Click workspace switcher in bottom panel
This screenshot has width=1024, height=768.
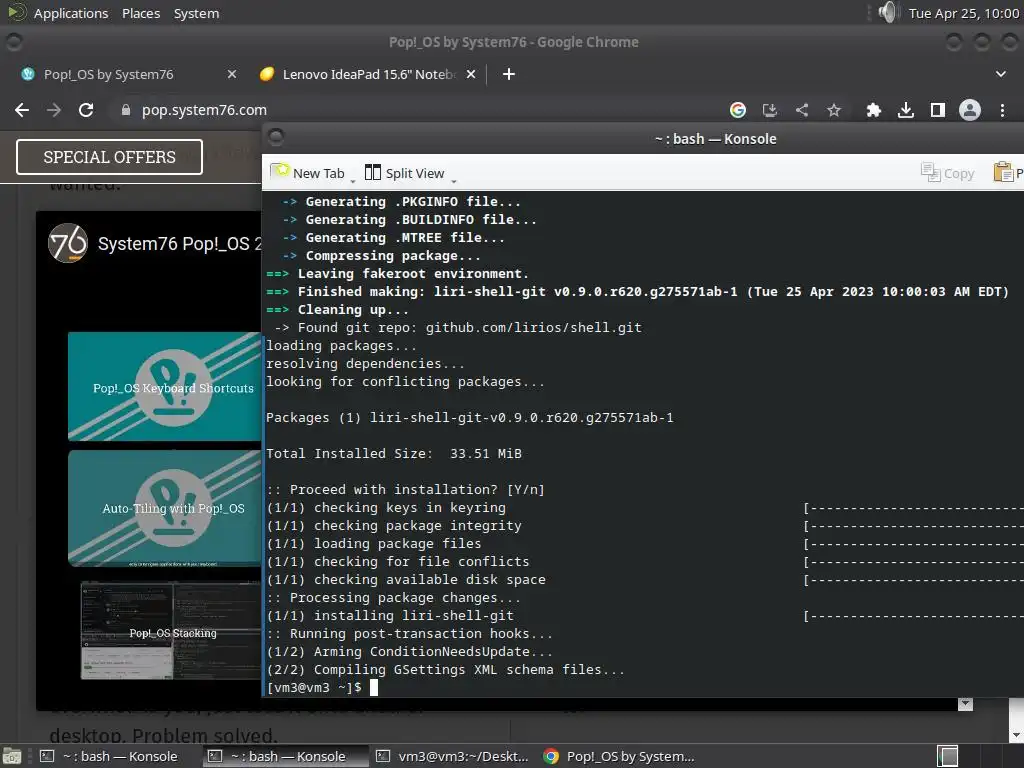click(x=948, y=756)
